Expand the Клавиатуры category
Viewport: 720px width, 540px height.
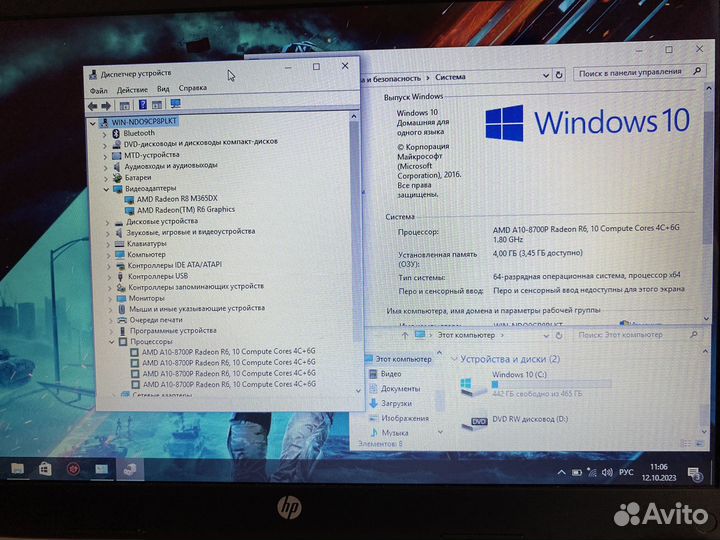point(108,245)
